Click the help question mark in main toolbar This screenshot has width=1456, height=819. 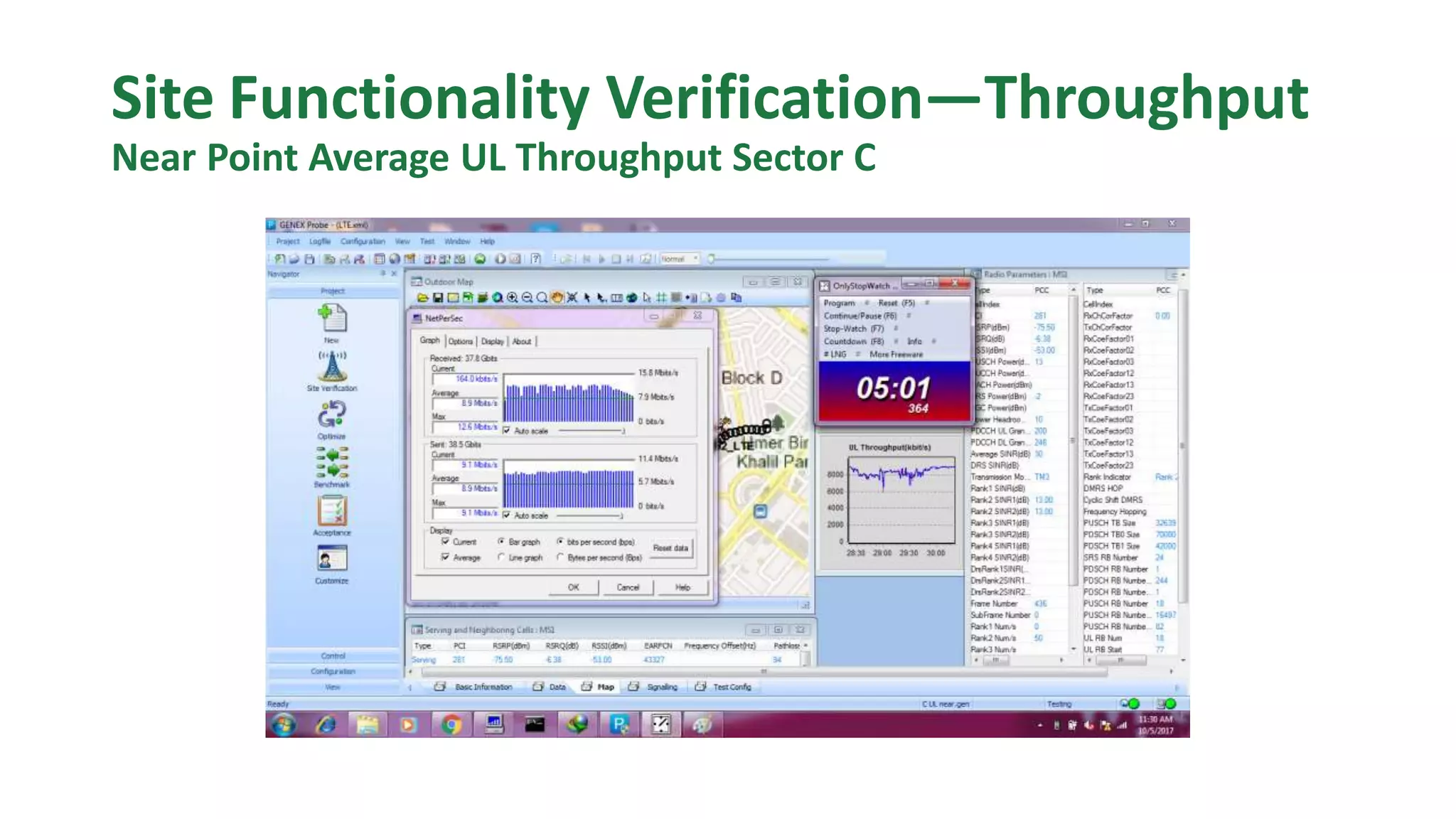pyautogui.click(x=535, y=259)
